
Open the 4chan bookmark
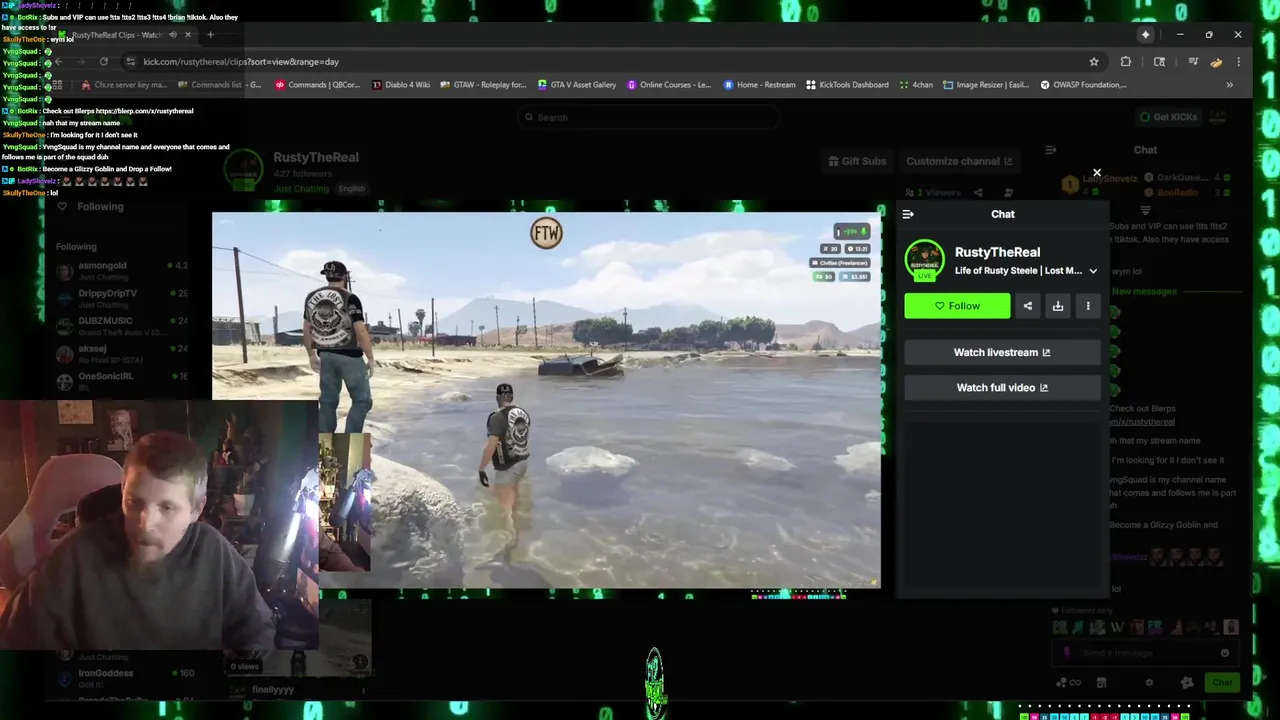point(916,85)
